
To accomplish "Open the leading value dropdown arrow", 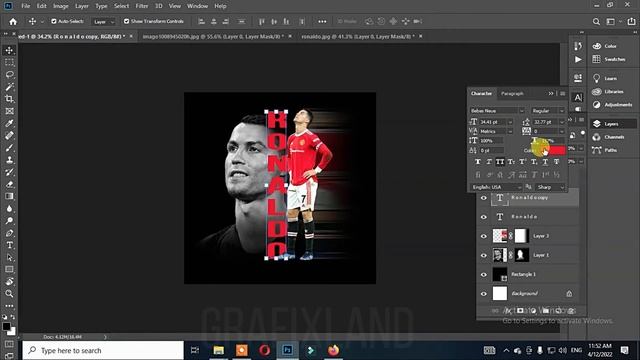I will pyautogui.click(x=562, y=122).
